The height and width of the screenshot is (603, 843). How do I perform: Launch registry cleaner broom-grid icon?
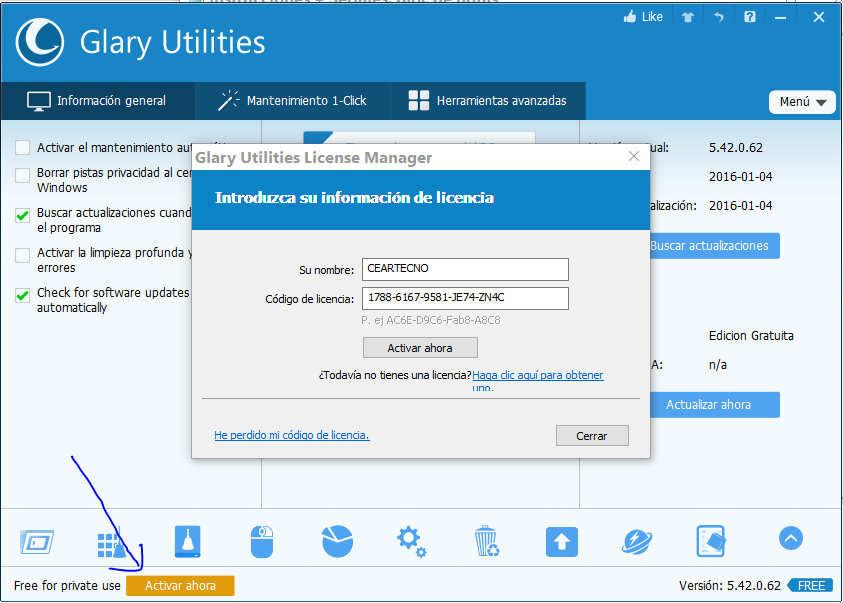tap(112, 543)
